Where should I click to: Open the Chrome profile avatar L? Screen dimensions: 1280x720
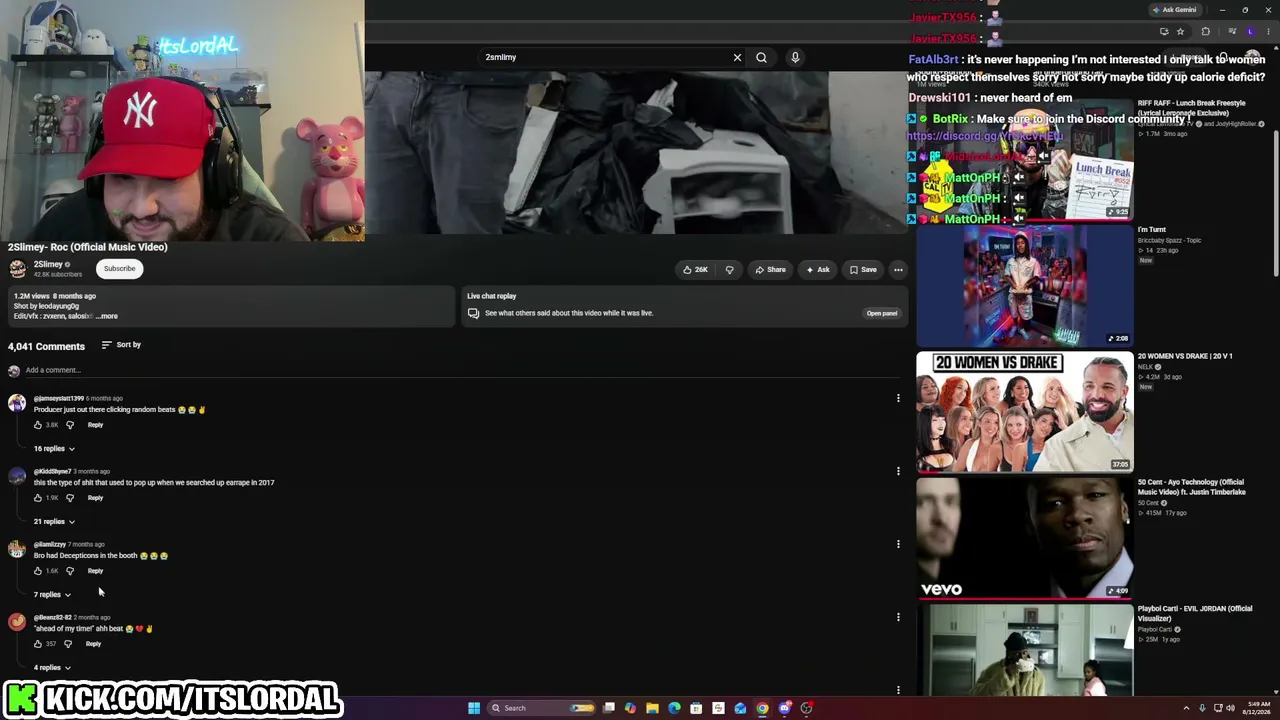1251,32
